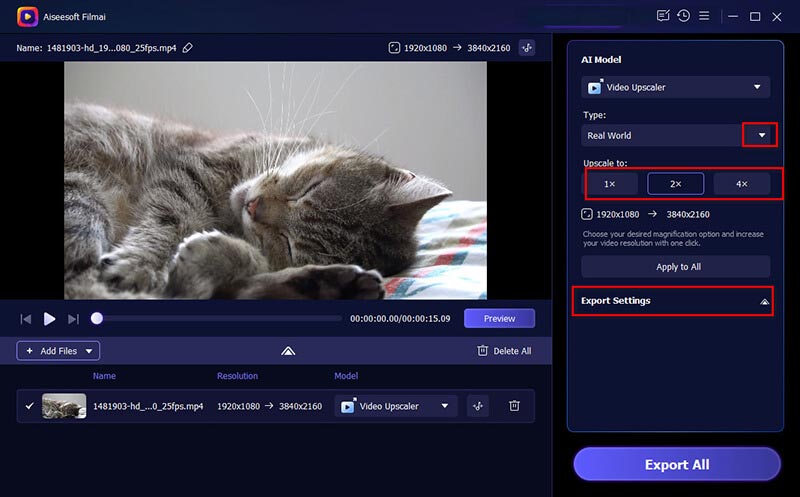Click the AI enhance icon beside 3840x2160 header

tap(527, 48)
